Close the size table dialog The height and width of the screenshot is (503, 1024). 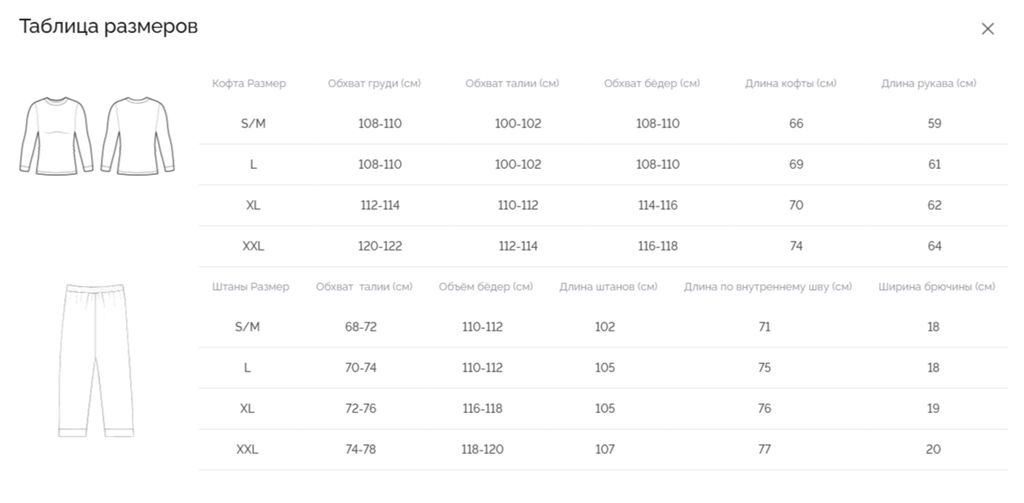[987, 29]
